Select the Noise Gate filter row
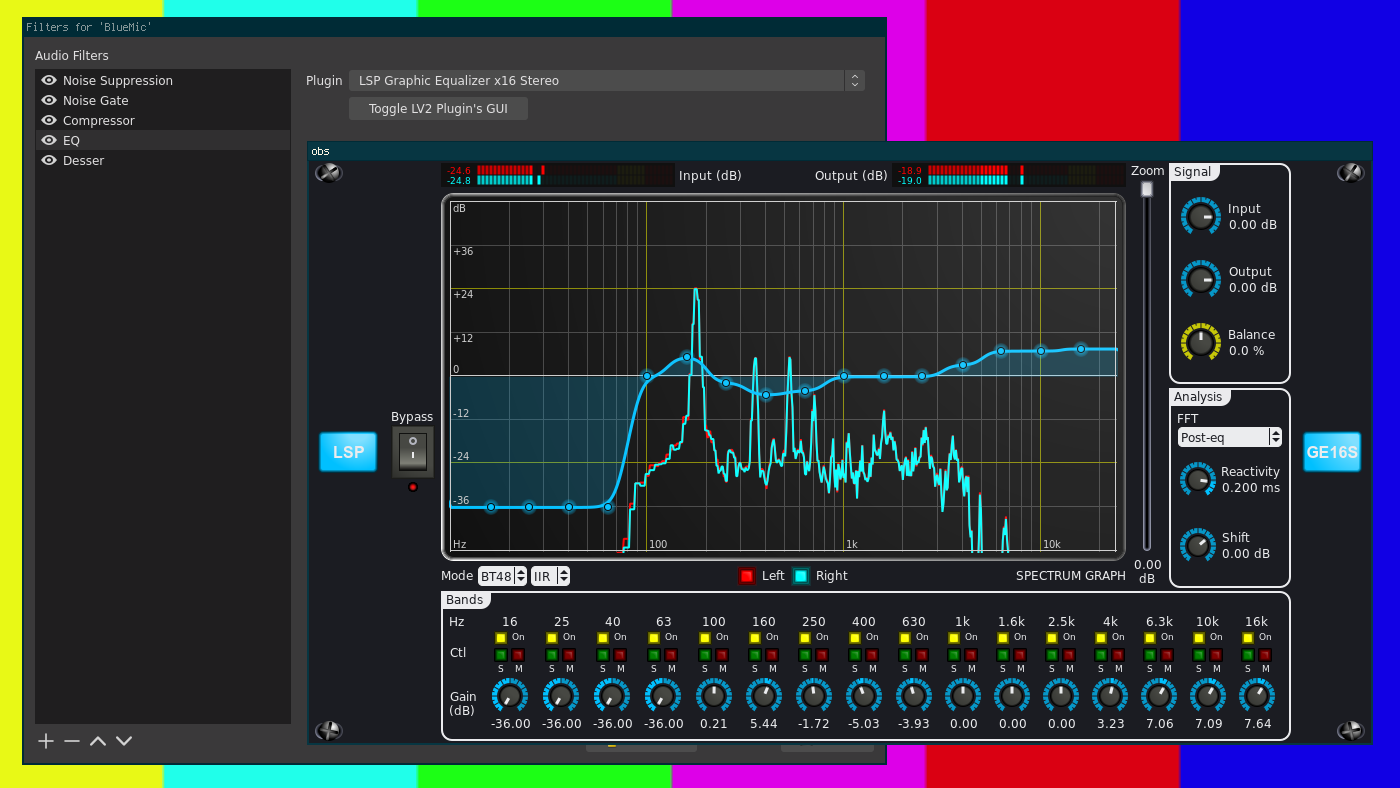This screenshot has height=788, width=1400. click(163, 100)
